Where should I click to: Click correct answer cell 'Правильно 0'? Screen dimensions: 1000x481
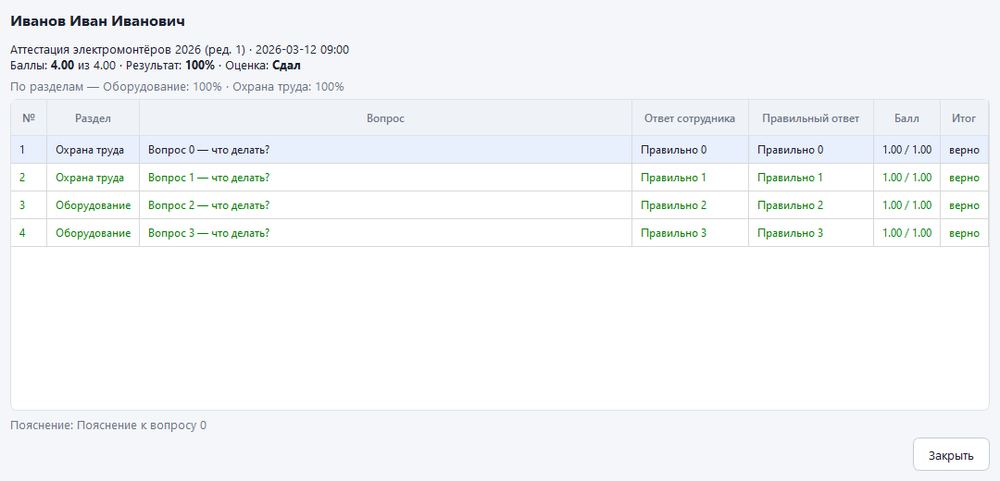pos(811,150)
